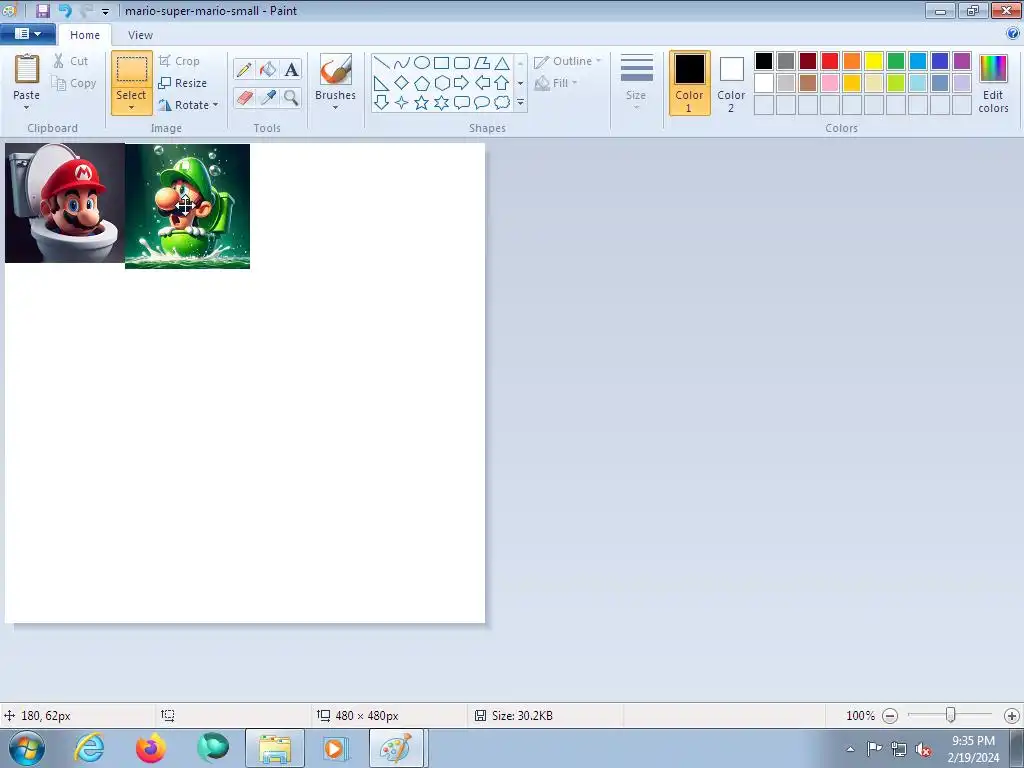The width and height of the screenshot is (1024, 768).
Task: Pick the Right triangle shape
Action: [x=381, y=83]
